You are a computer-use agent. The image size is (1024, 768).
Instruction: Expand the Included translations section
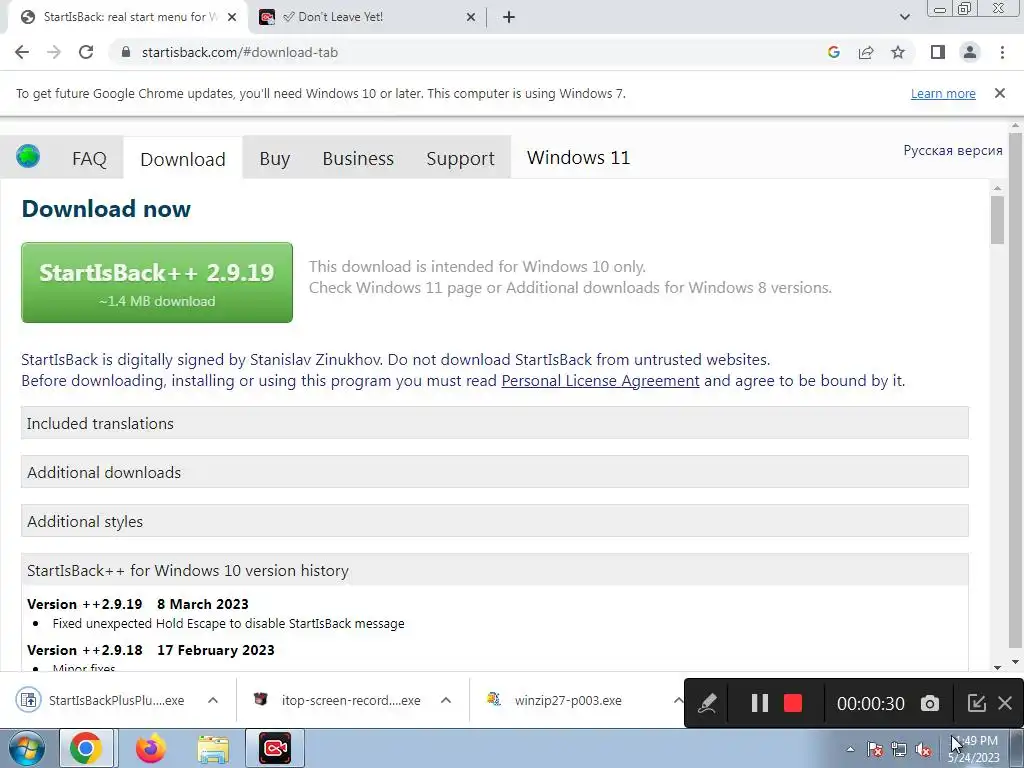pyautogui.click(x=494, y=423)
